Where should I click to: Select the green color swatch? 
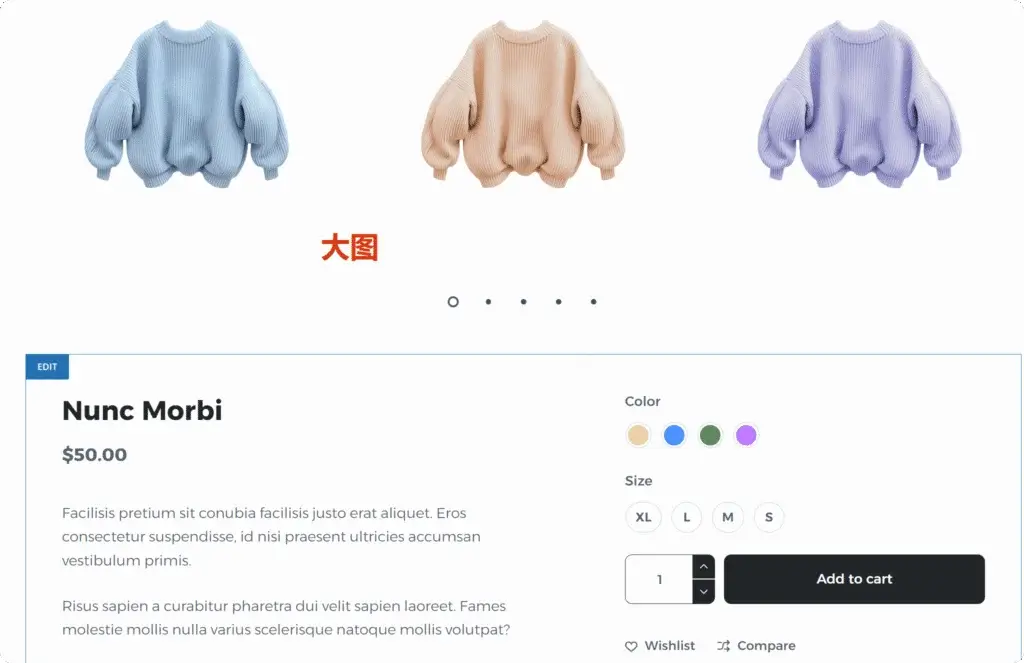710,435
